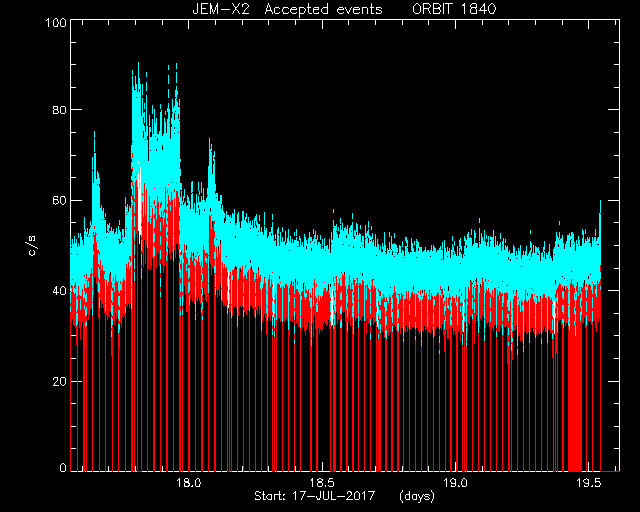Click the 80 label on the y-axis
Image resolution: width=640 pixels, height=512 pixels.
coord(60,110)
